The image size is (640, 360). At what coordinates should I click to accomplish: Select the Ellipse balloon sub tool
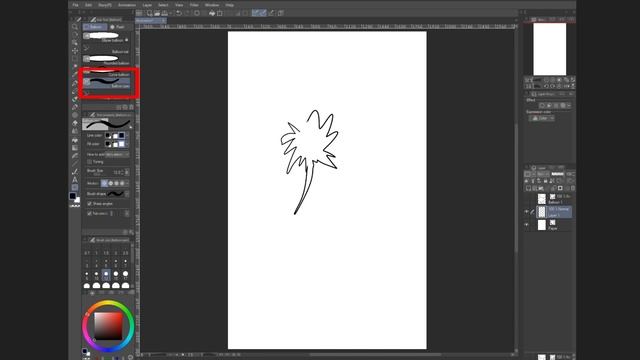tap(107, 38)
